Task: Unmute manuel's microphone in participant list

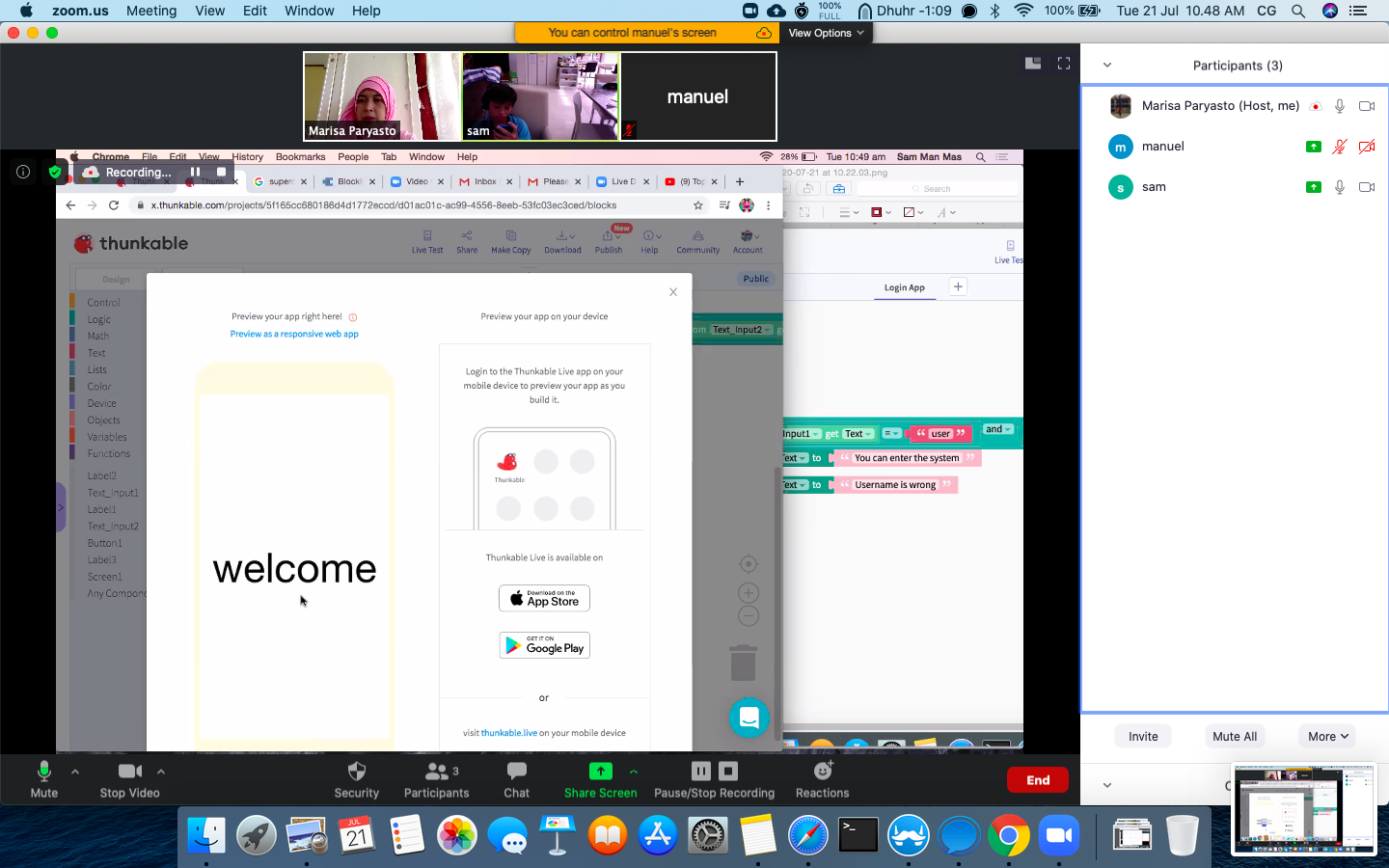Action: click(1340, 147)
